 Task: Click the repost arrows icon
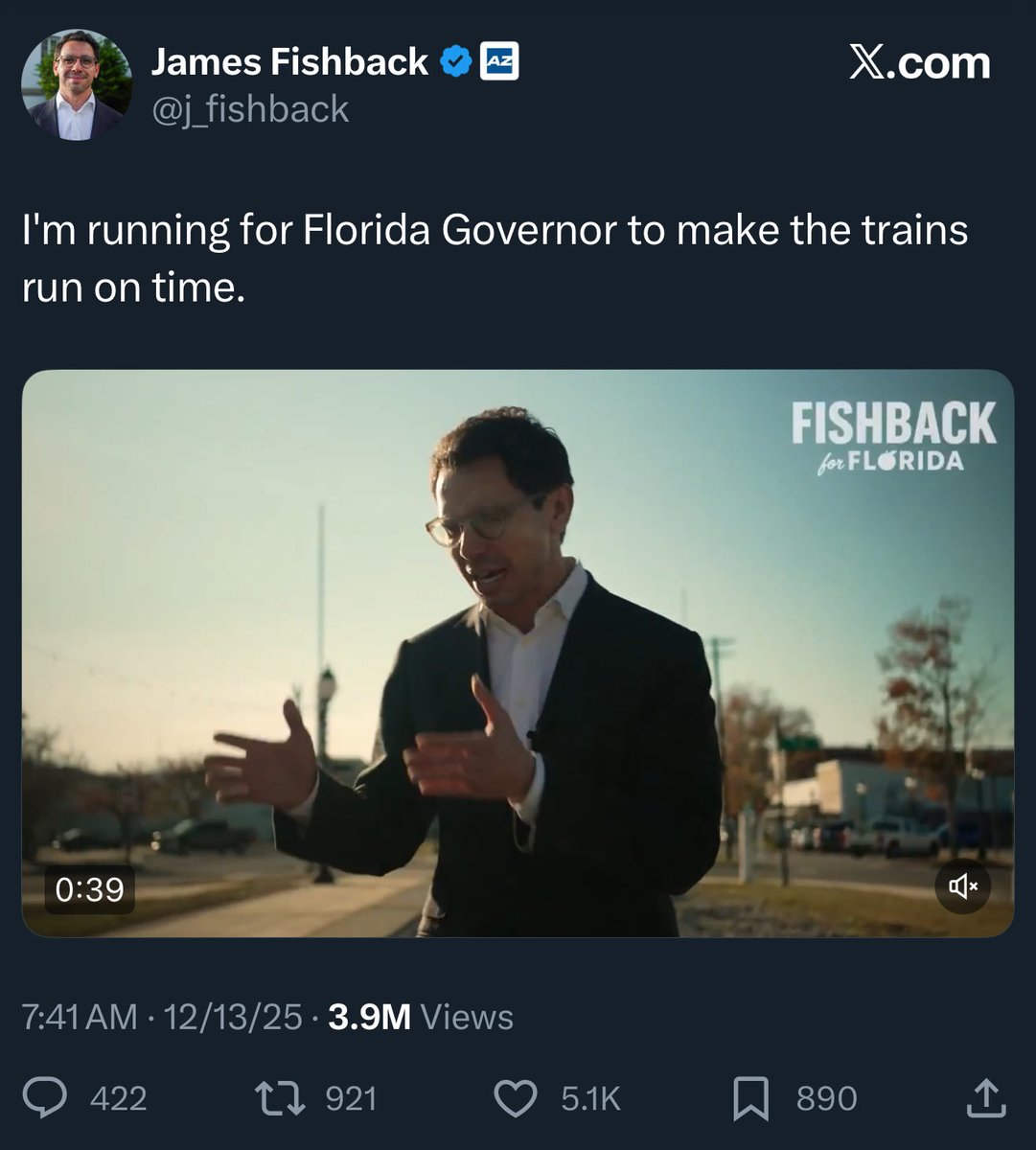tap(282, 1097)
